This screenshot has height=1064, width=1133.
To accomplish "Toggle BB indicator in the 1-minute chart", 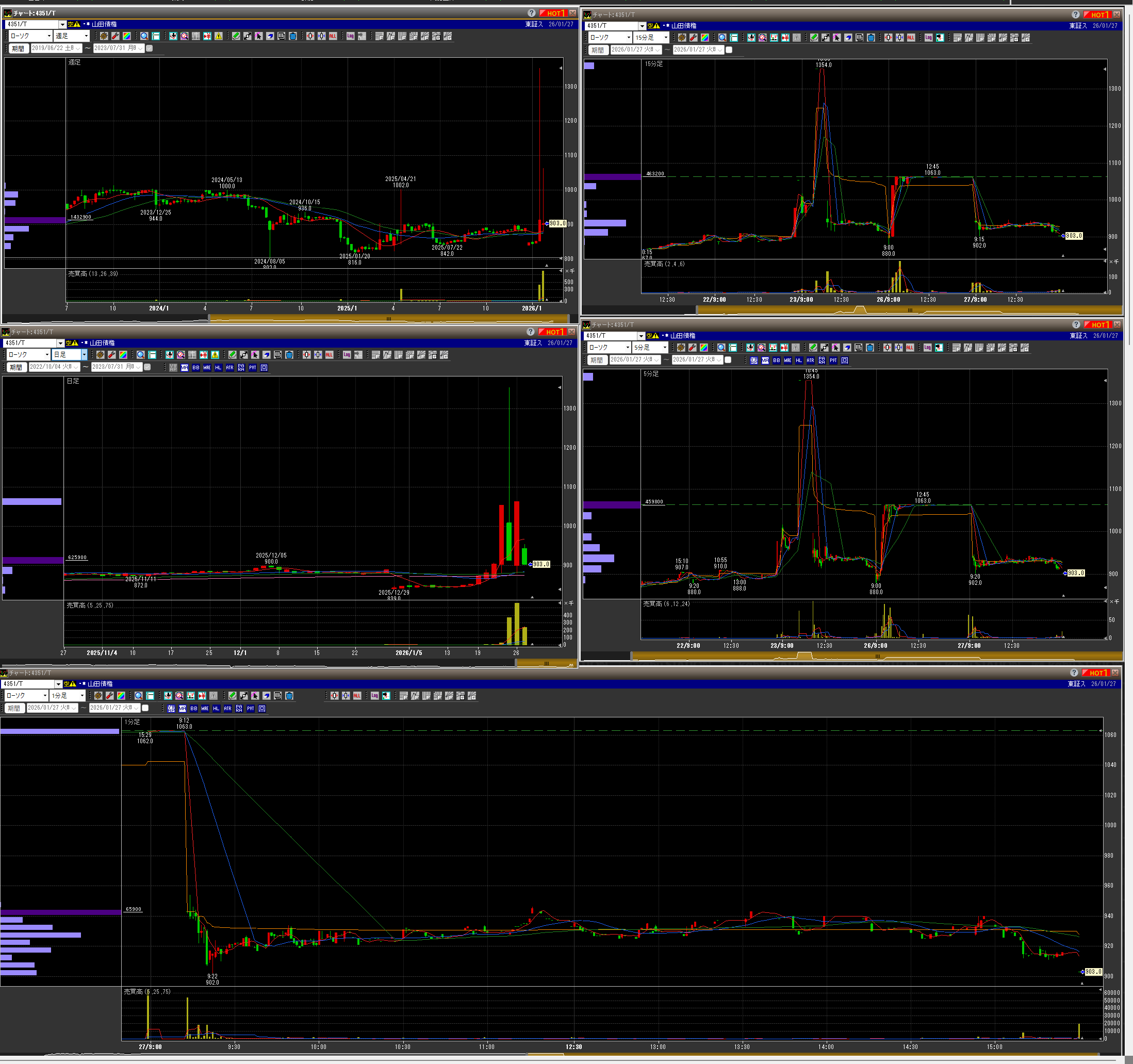I will [x=194, y=708].
